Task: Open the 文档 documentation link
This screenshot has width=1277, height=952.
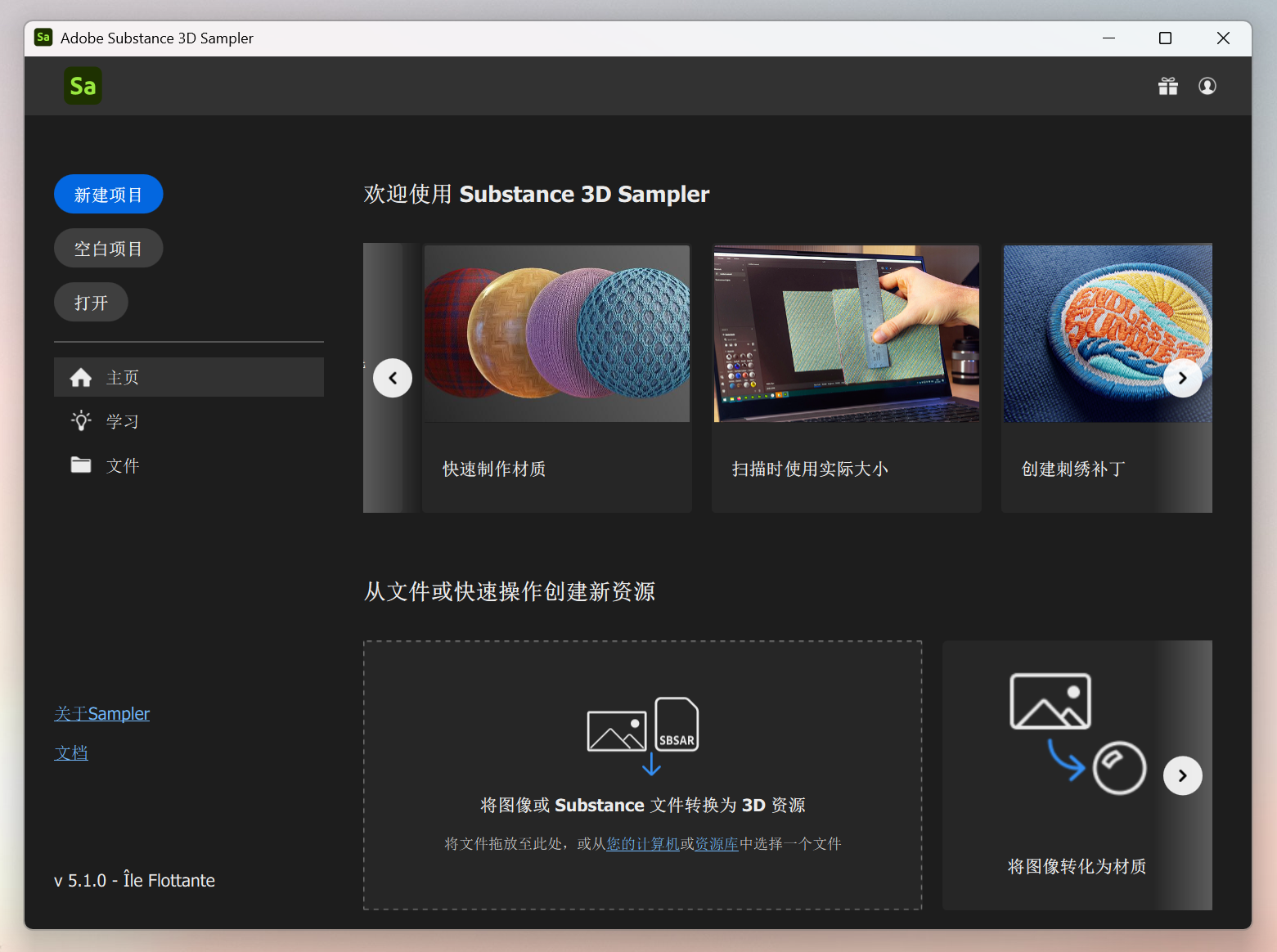Action: pos(71,752)
